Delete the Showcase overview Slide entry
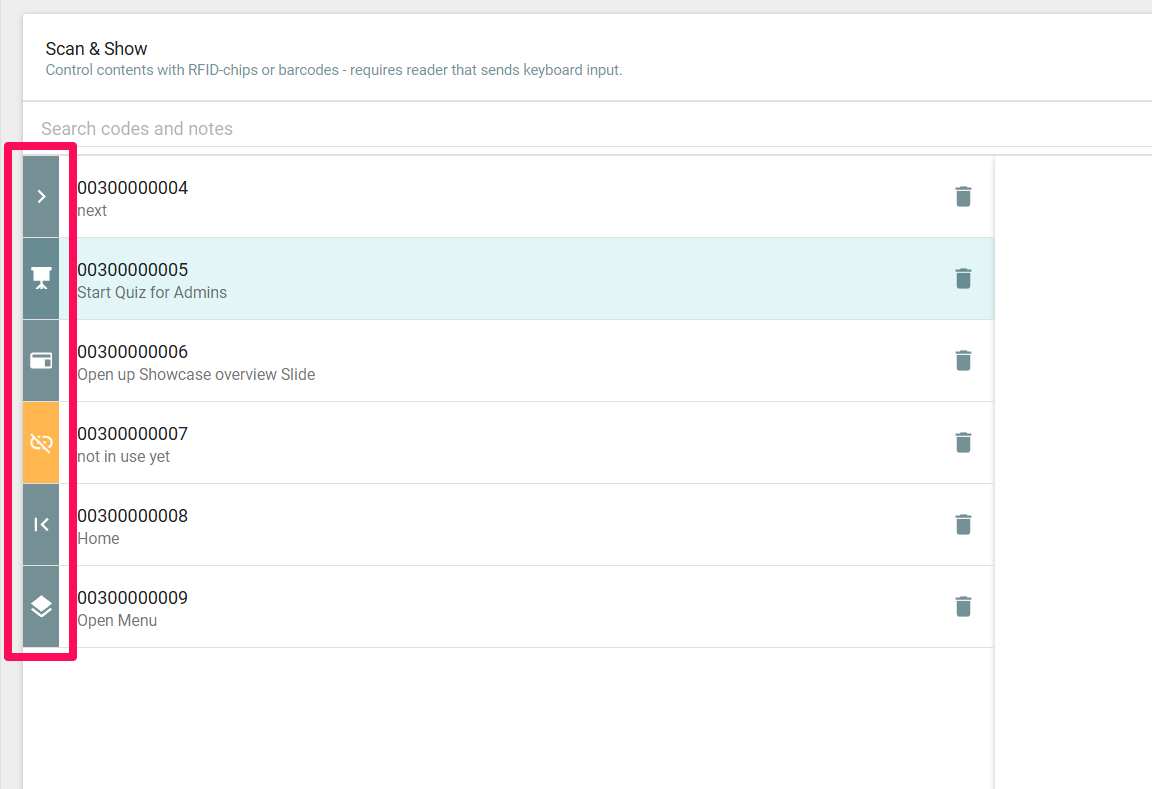This screenshot has width=1152, height=789. 962,361
